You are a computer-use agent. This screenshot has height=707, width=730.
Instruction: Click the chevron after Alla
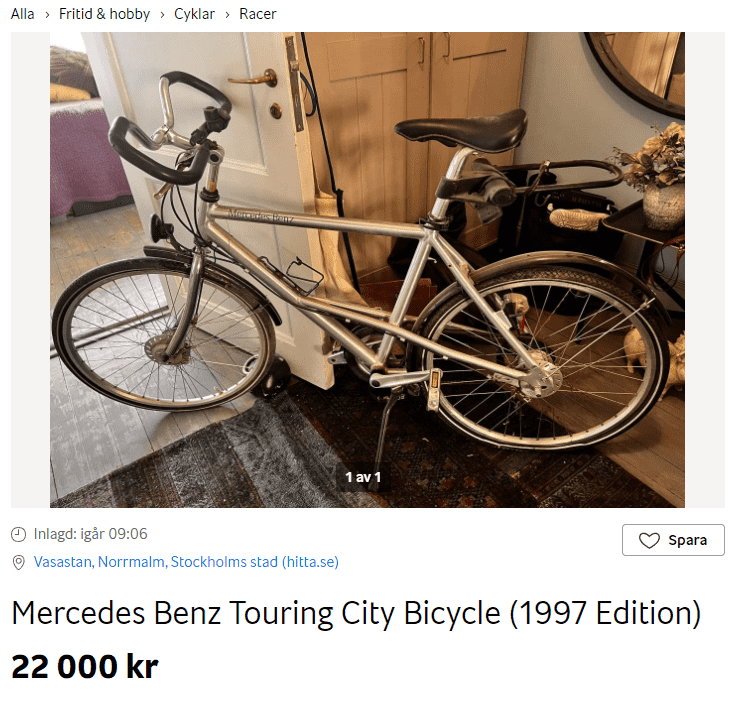[x=47, y=15]
